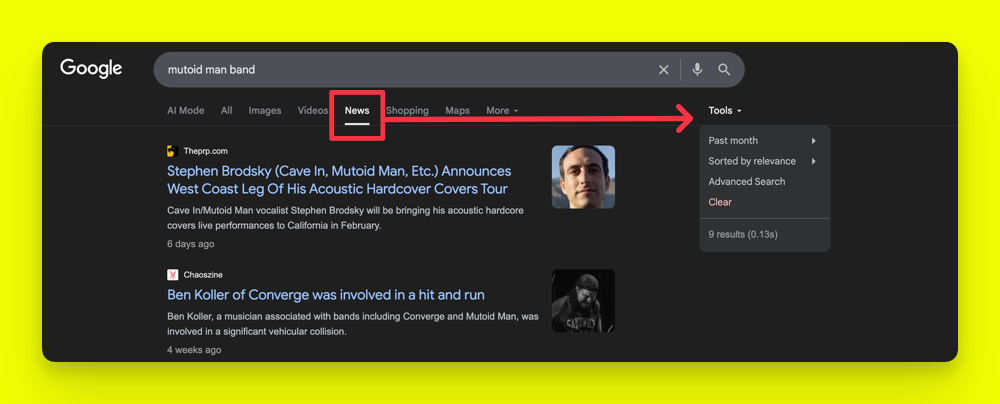Click Clear to reset search filters
Image resolution: width=1000 pixels, height=404 pixels.
720,202
